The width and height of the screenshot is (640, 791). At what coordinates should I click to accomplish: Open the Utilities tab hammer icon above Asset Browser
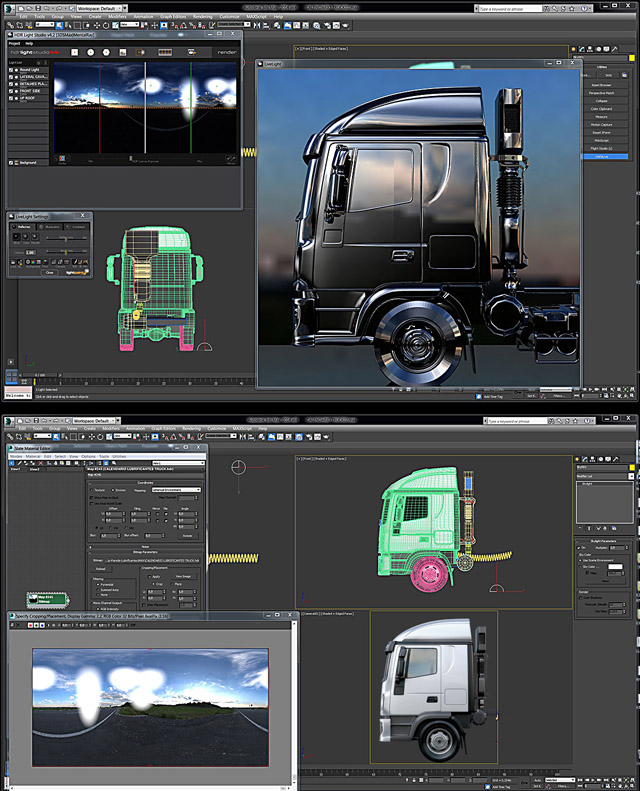[615, 49]
